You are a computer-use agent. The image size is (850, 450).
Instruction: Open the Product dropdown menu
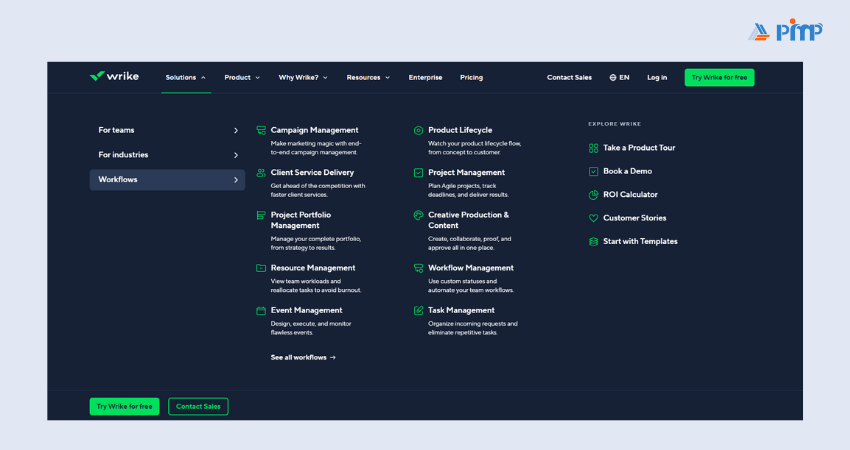[242, 78]
